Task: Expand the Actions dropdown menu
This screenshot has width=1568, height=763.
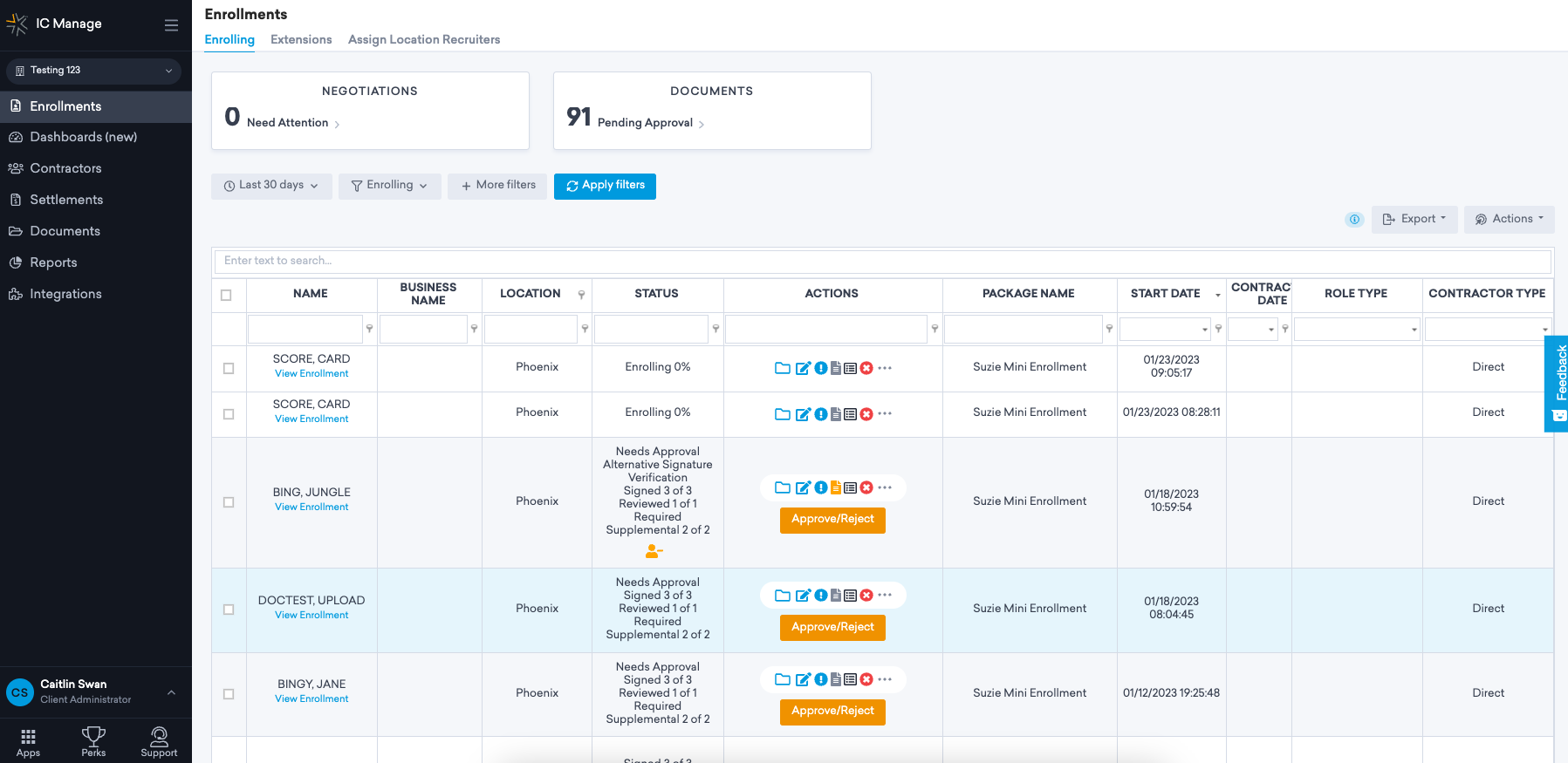Action: (x=1509, y=220)
